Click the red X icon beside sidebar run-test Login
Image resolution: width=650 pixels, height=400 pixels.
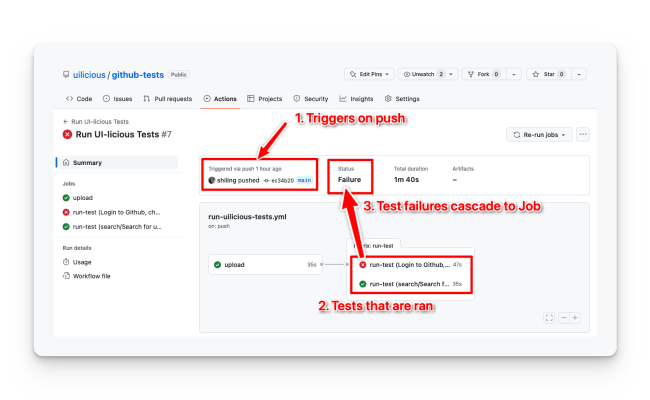pos(66,212)
